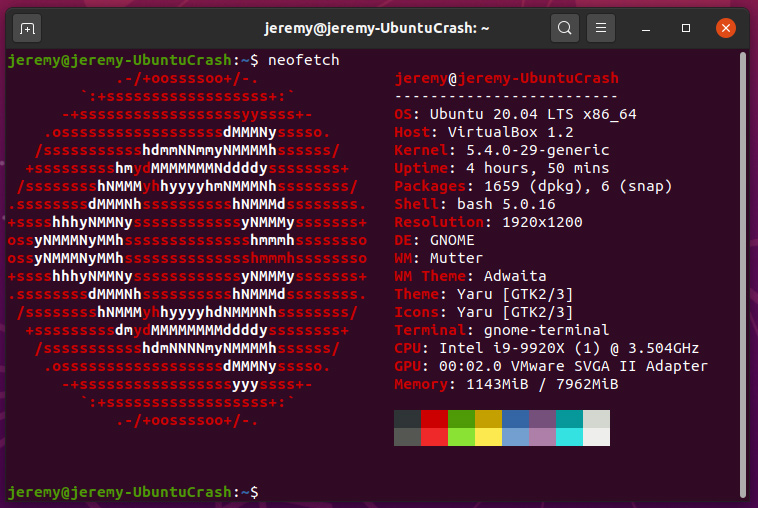The height and width of the screenshot is (508, 758).
Task: Click the Resolution value '1920x1200'
Action: 542,222
